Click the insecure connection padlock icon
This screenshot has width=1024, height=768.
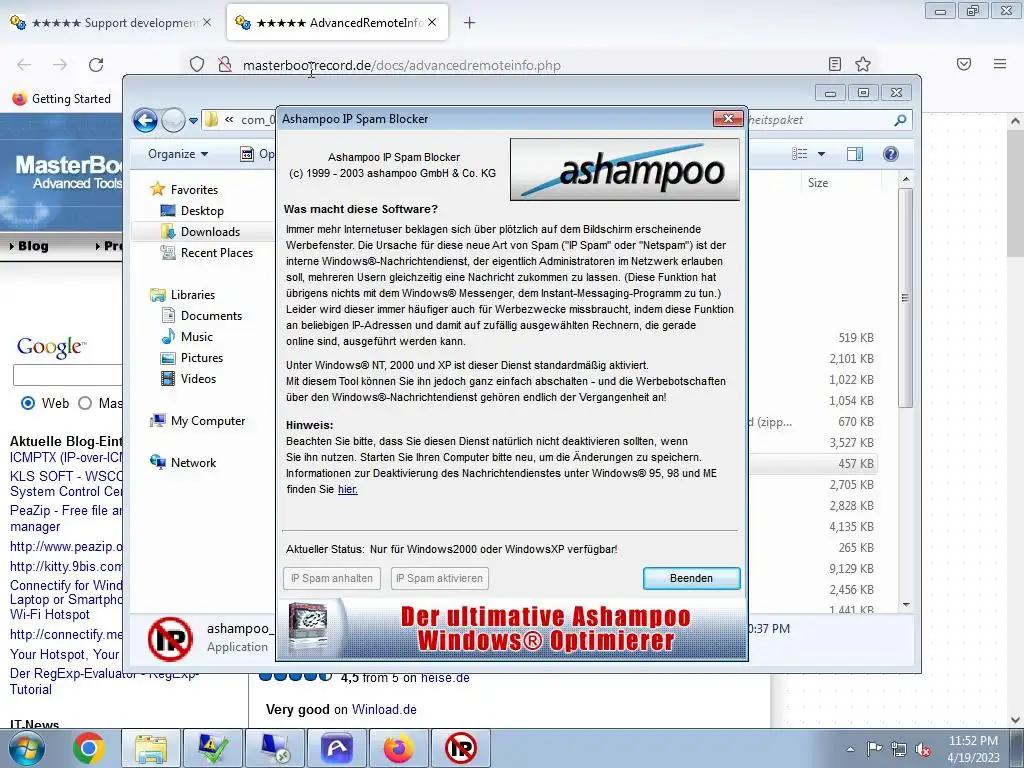tap(225, 65)
